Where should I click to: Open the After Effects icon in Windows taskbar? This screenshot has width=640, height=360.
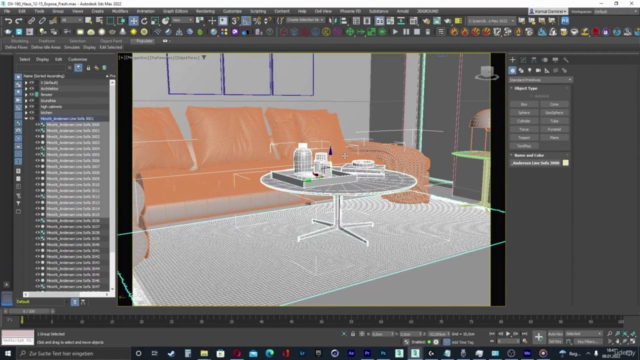point(351,353)
